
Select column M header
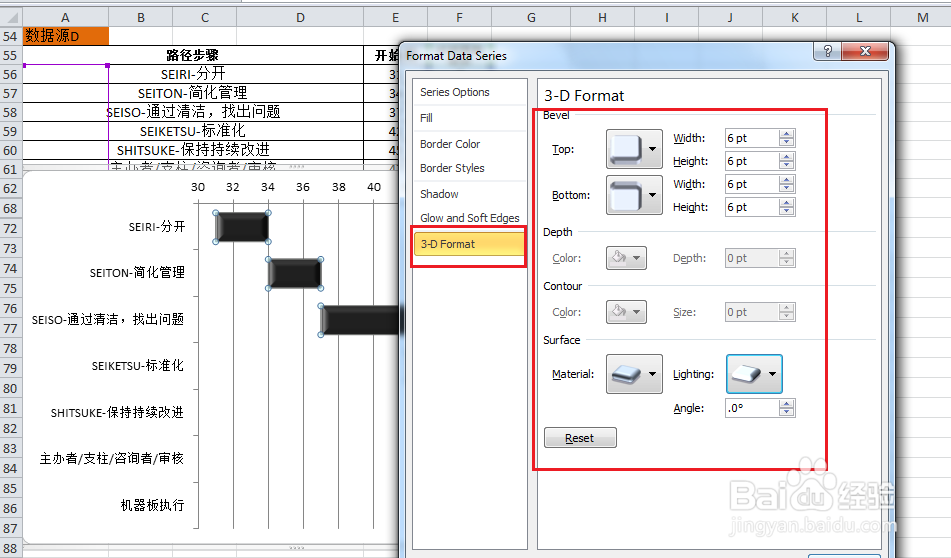922,18
